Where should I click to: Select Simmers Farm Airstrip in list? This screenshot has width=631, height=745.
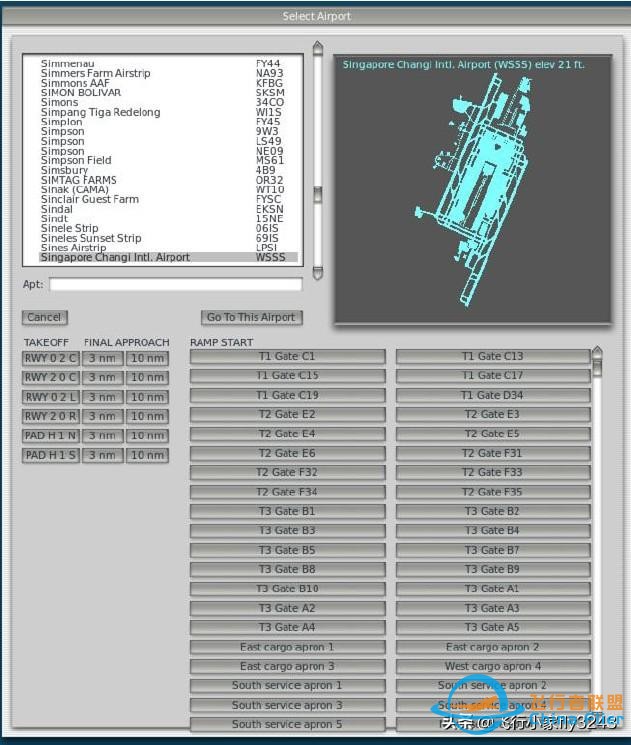click(168, 73)
